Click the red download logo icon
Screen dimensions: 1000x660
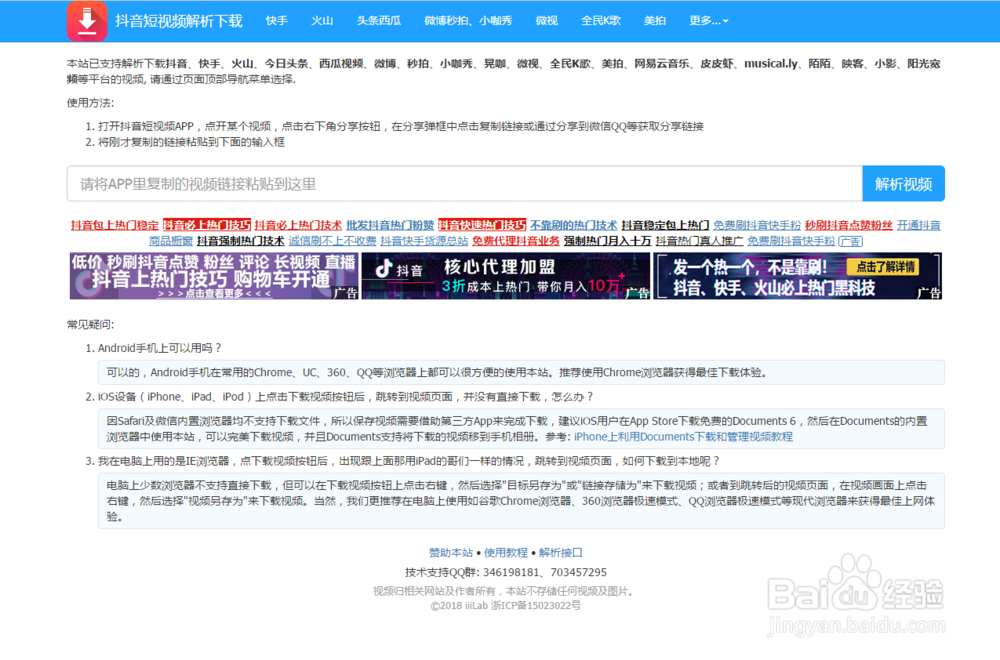pyautogui.click(x=87, y=20)
